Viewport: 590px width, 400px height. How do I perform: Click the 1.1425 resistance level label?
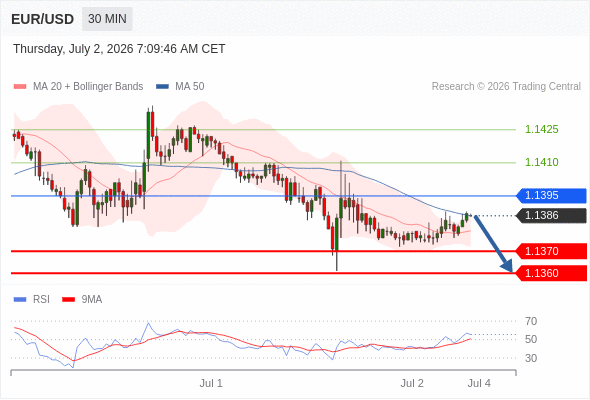pos(541,129)
